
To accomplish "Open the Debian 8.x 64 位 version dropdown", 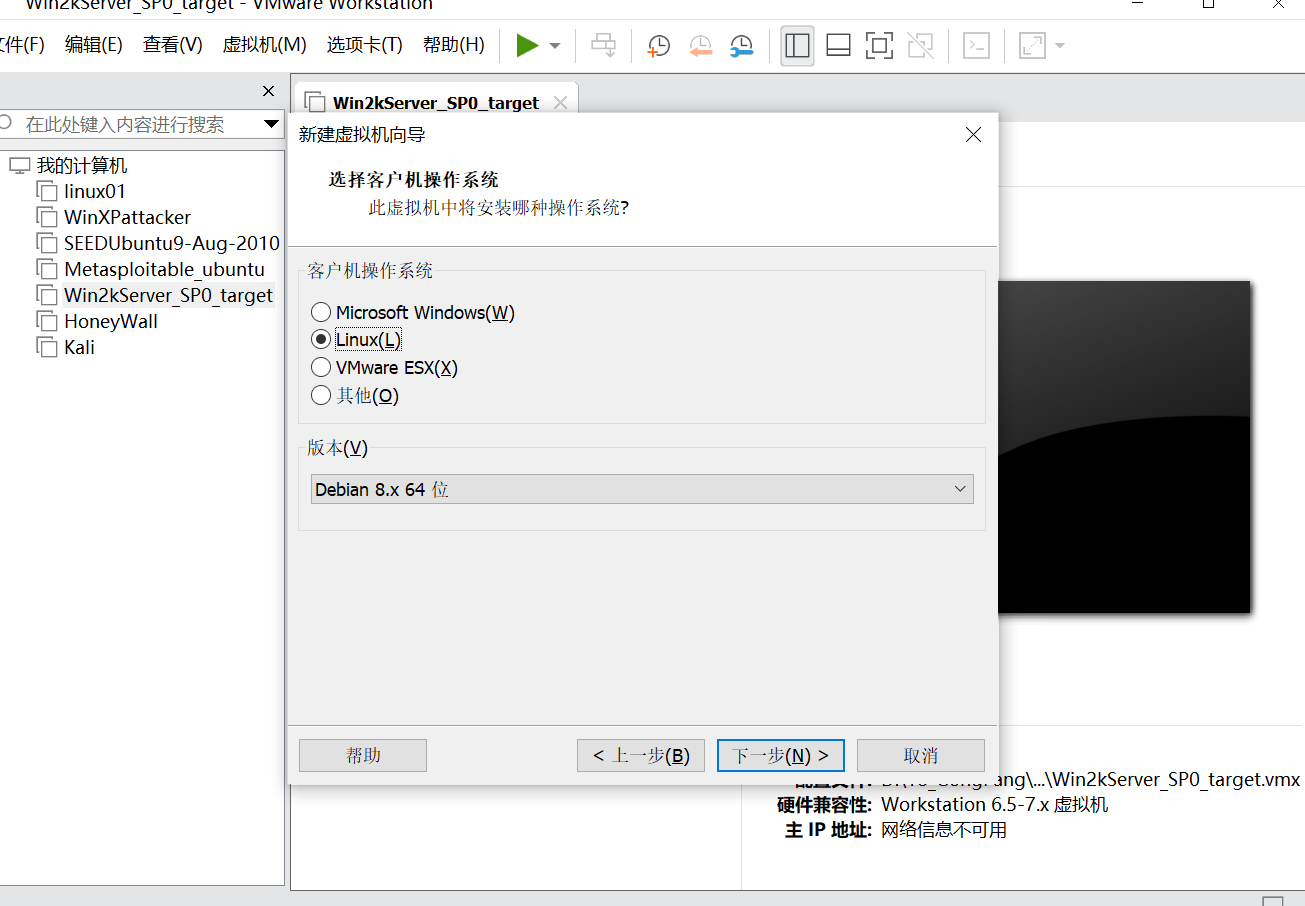I will (x=642, y=489).
